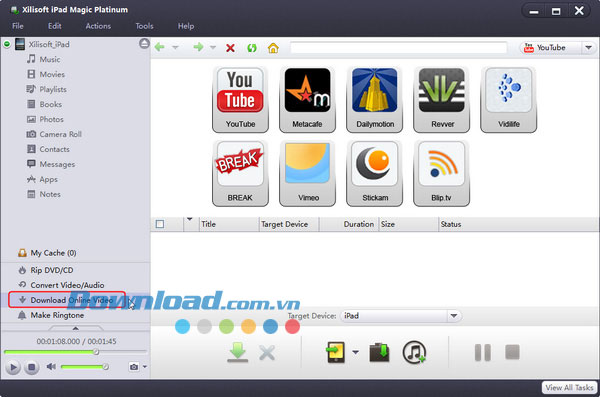This screenshot has width=600, height=397.
Task: Select Contacts in the device tree
Action: tap(48, 149)
